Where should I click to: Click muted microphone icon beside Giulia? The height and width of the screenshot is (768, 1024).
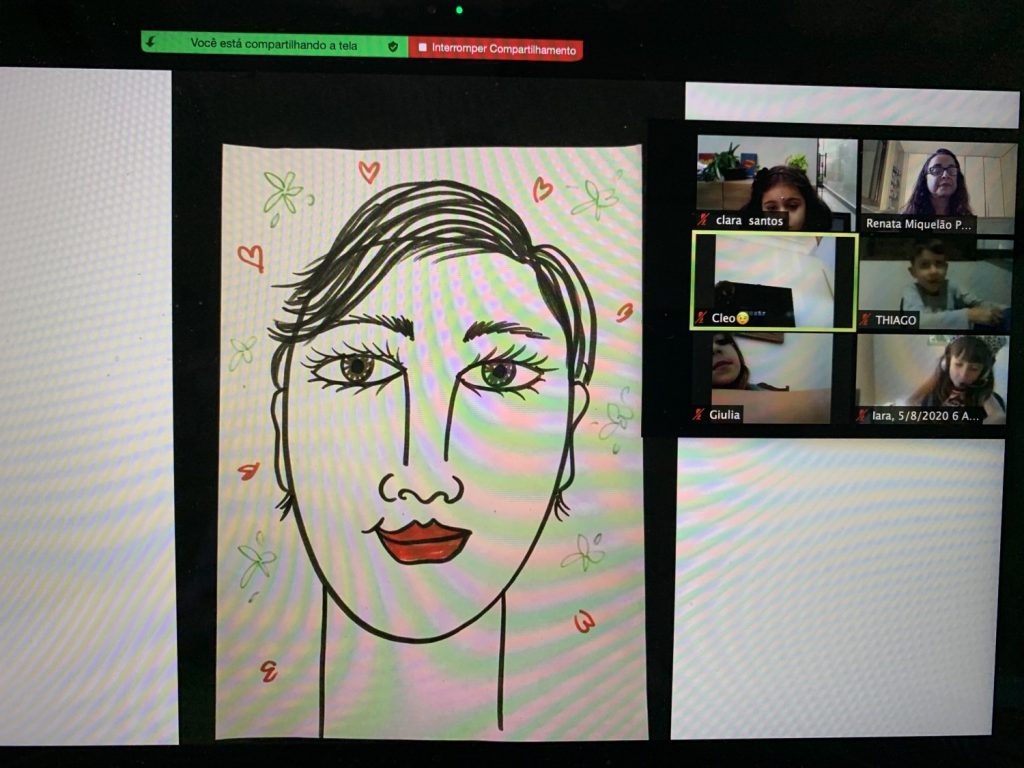[x=699, y=414]
